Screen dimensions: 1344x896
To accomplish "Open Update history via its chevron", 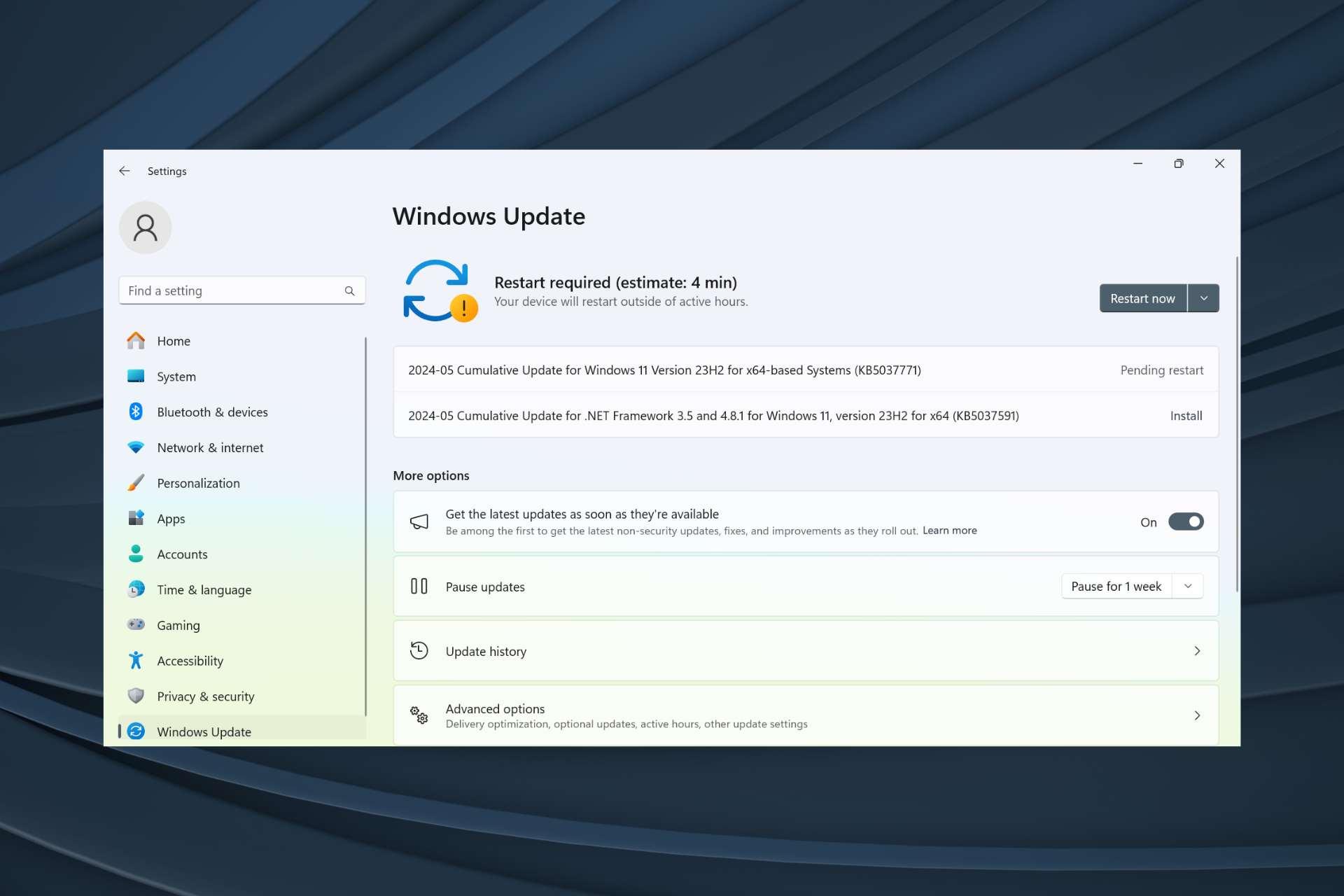I will pos(1197,651).
